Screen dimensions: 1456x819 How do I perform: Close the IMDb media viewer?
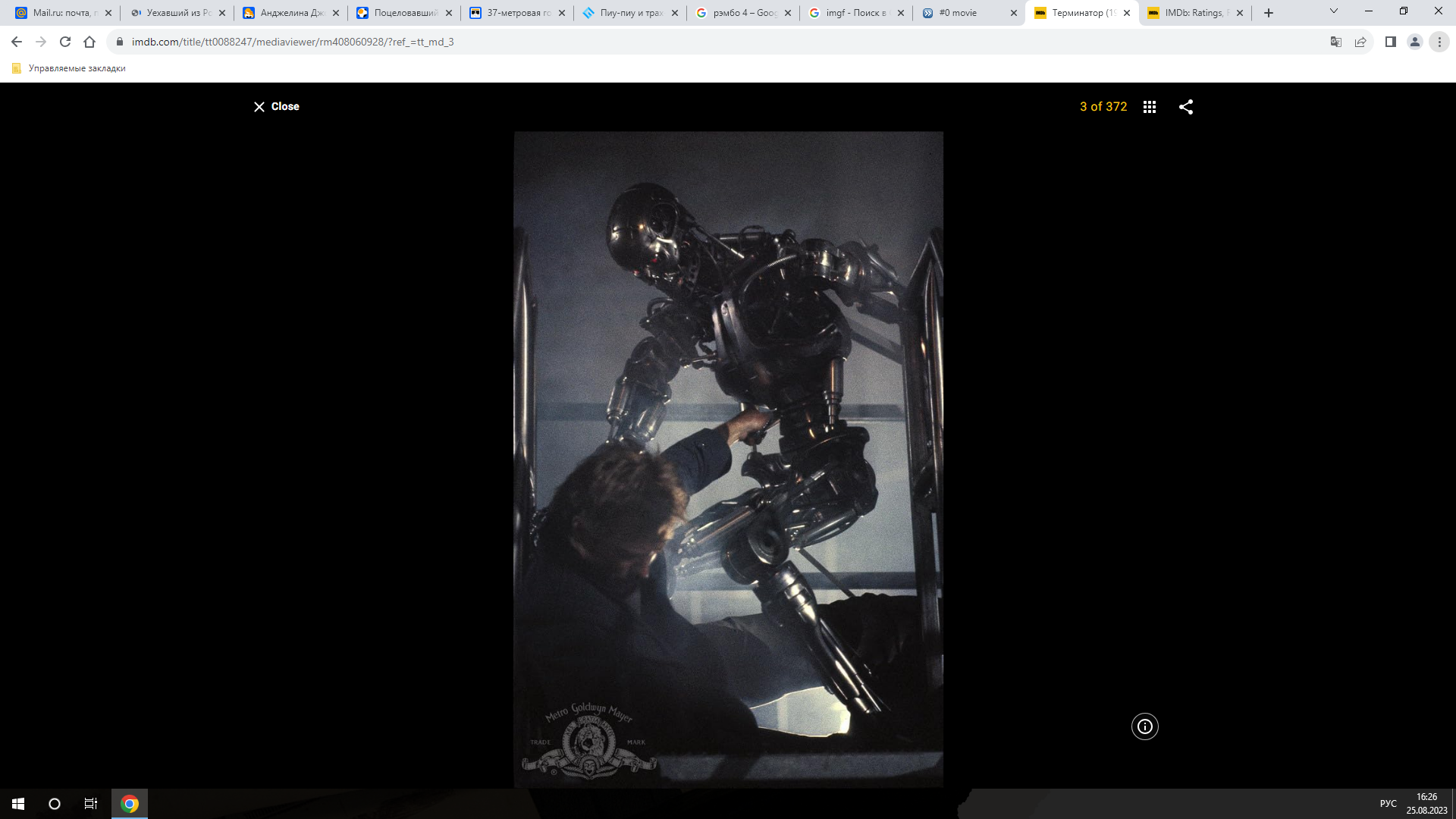pyautogui.click(x=276, y=107)
